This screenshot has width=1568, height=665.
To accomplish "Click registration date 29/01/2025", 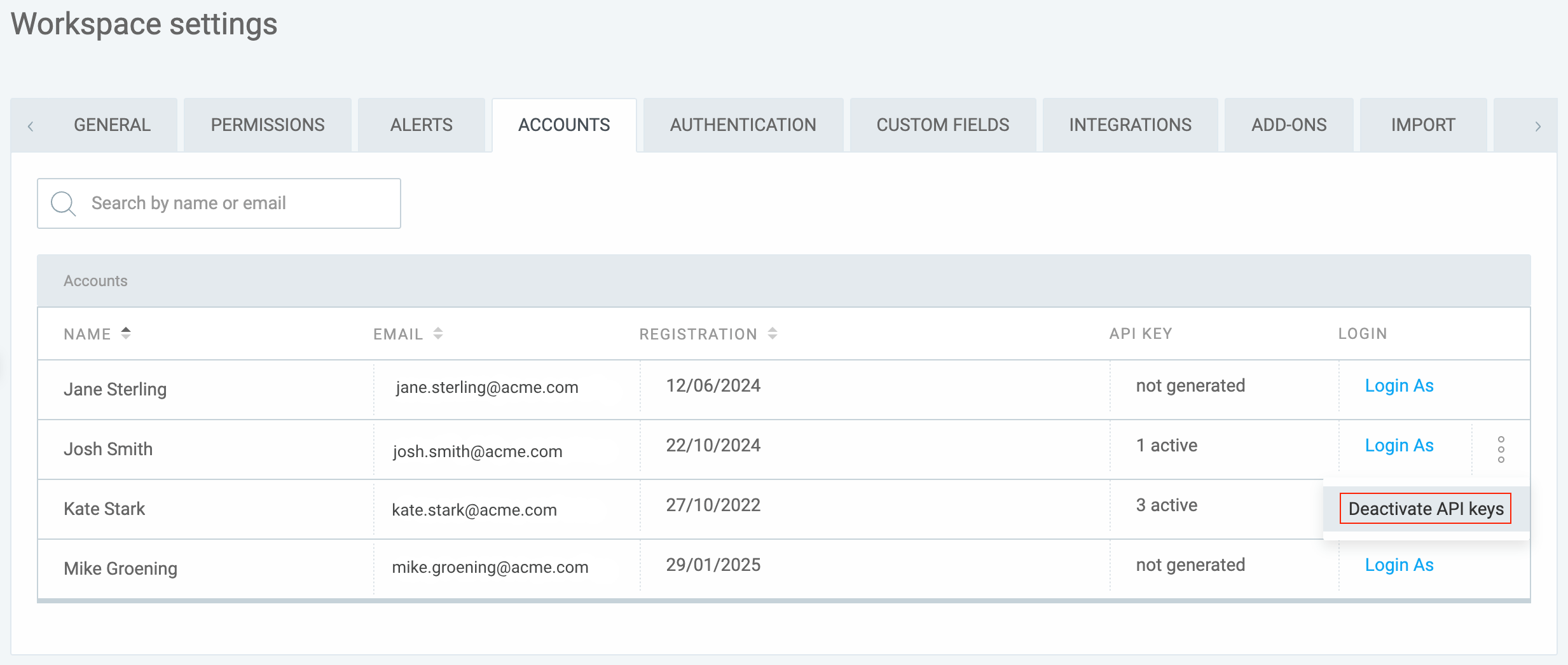I will point(713,565).
